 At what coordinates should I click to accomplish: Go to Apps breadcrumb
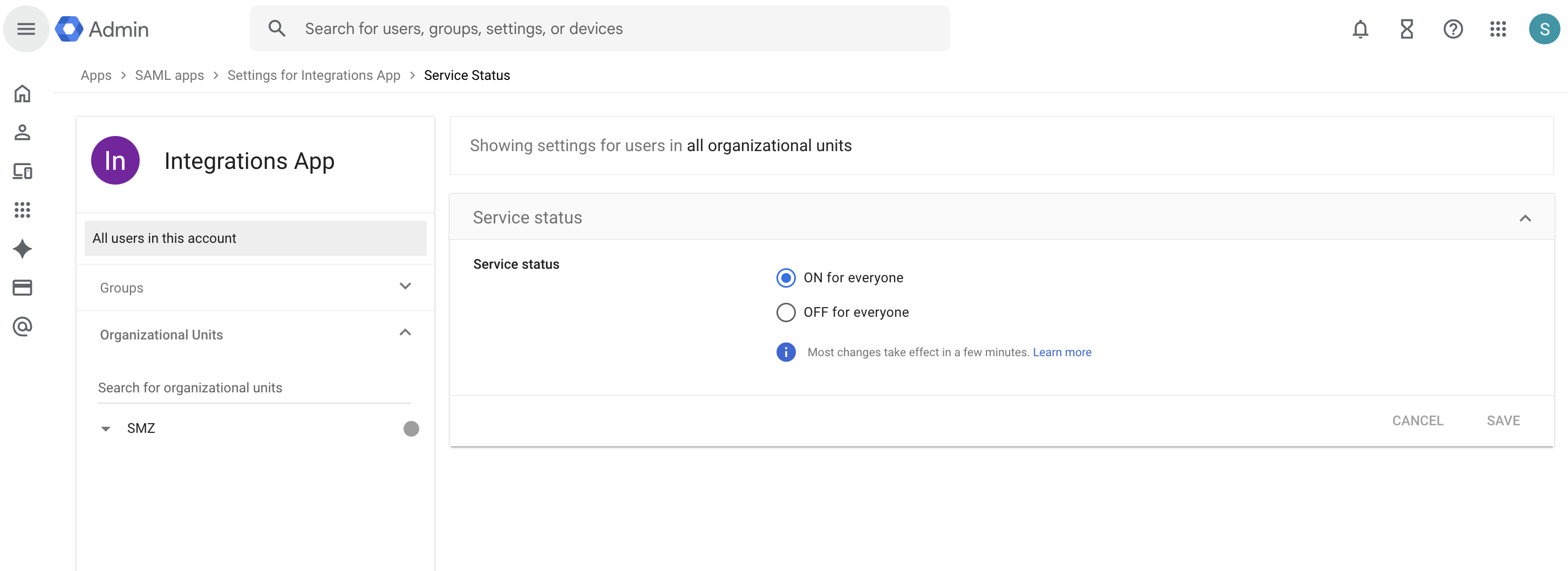click(x=96, y=76)
